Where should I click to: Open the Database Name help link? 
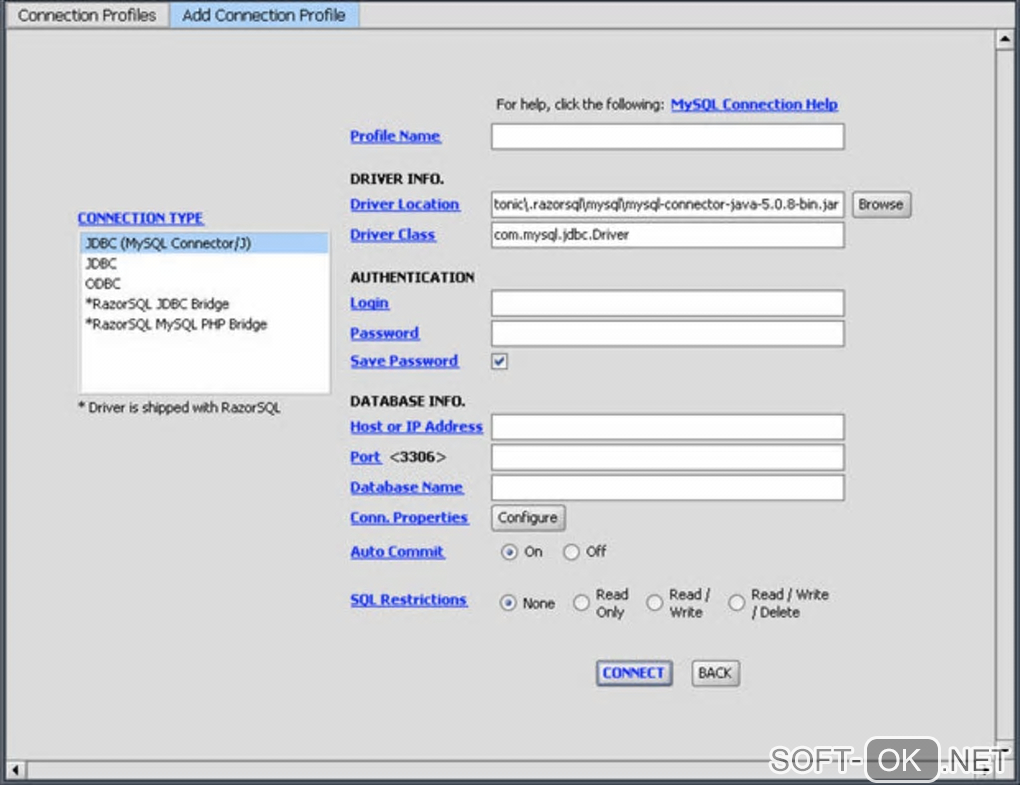407,488
